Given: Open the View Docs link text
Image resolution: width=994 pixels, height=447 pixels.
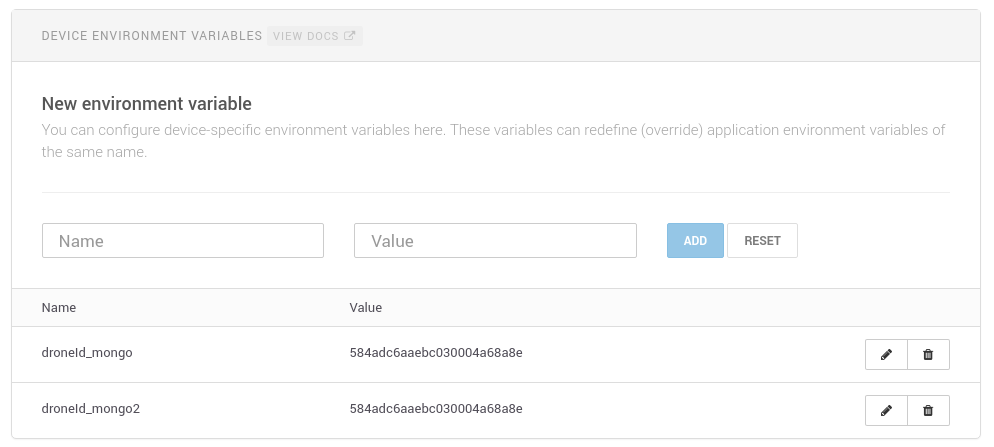Looking at the screenshot, I should pos(306,36).
